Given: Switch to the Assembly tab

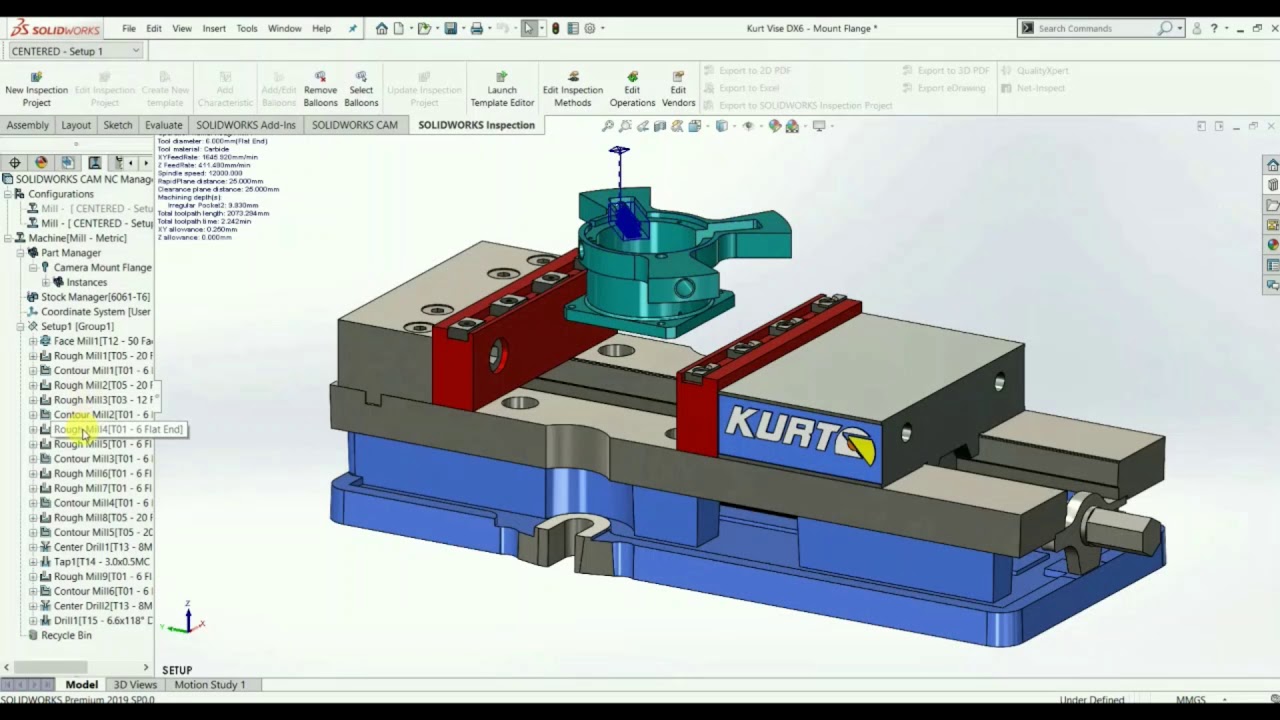Looking at the screenshot, I should 28,125.
